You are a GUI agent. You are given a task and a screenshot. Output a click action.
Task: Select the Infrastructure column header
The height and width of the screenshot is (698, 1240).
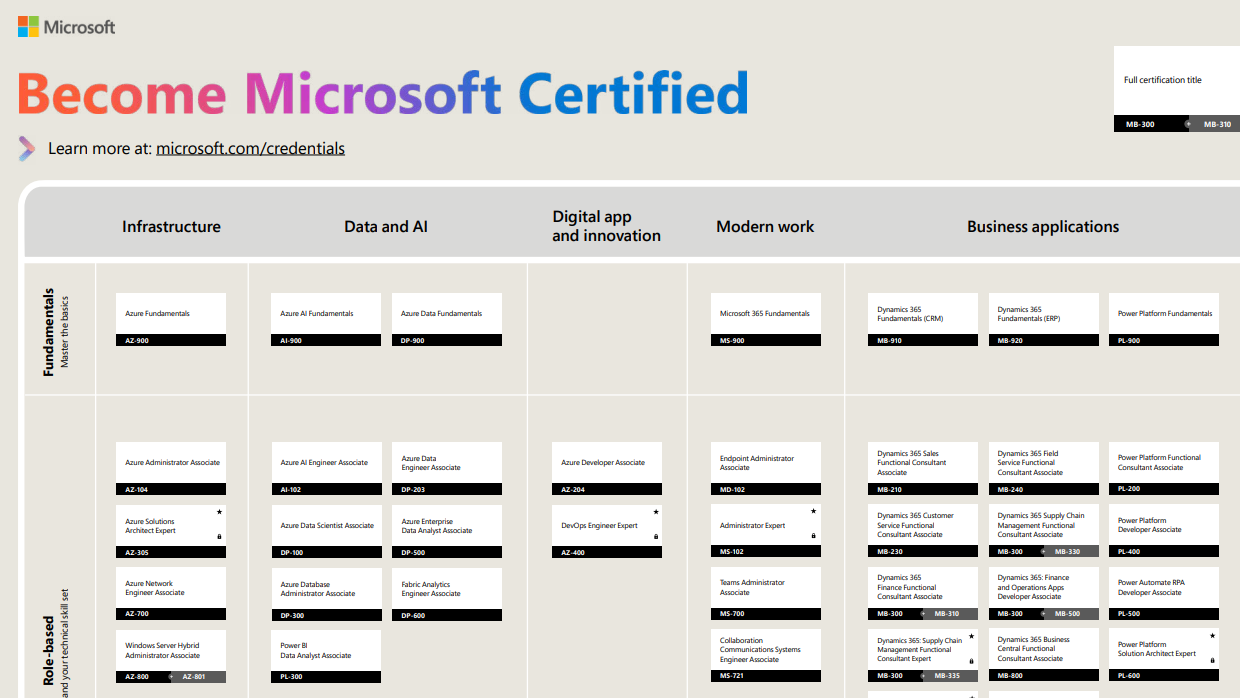tap(171, 227)
